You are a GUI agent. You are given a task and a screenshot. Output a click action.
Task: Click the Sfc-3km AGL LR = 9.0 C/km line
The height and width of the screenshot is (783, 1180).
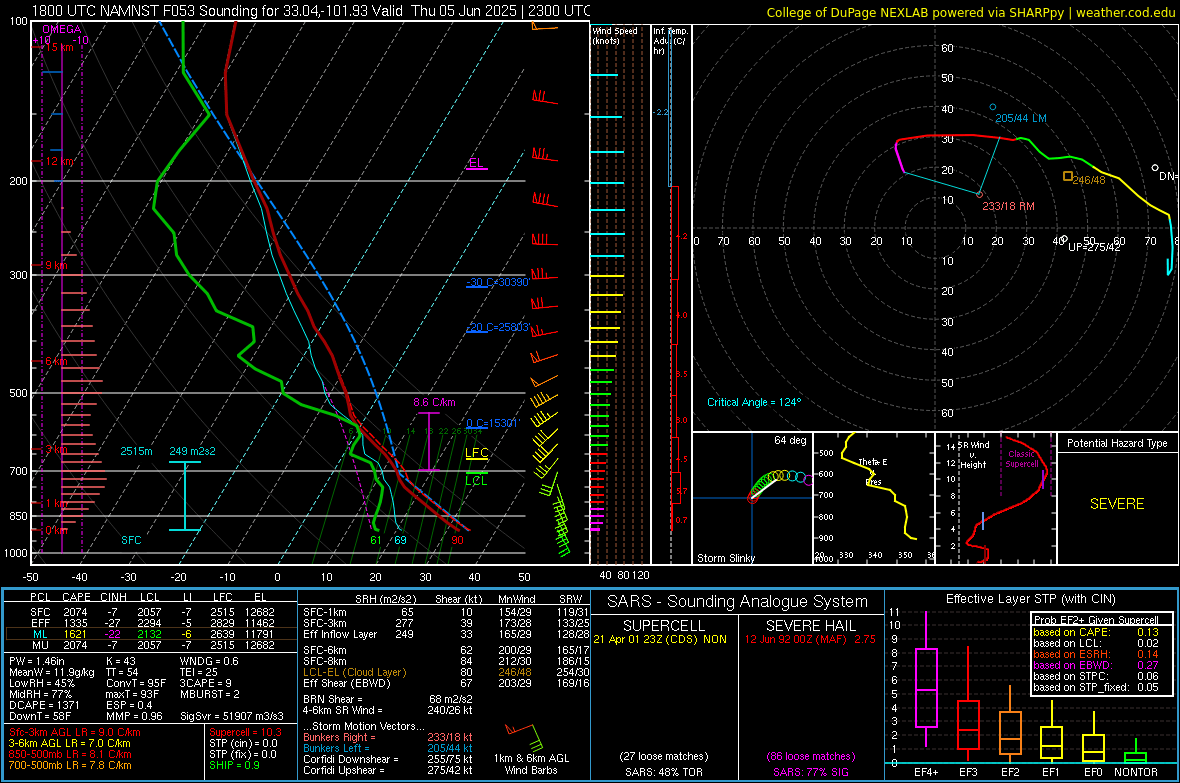(x=75, y=732)
